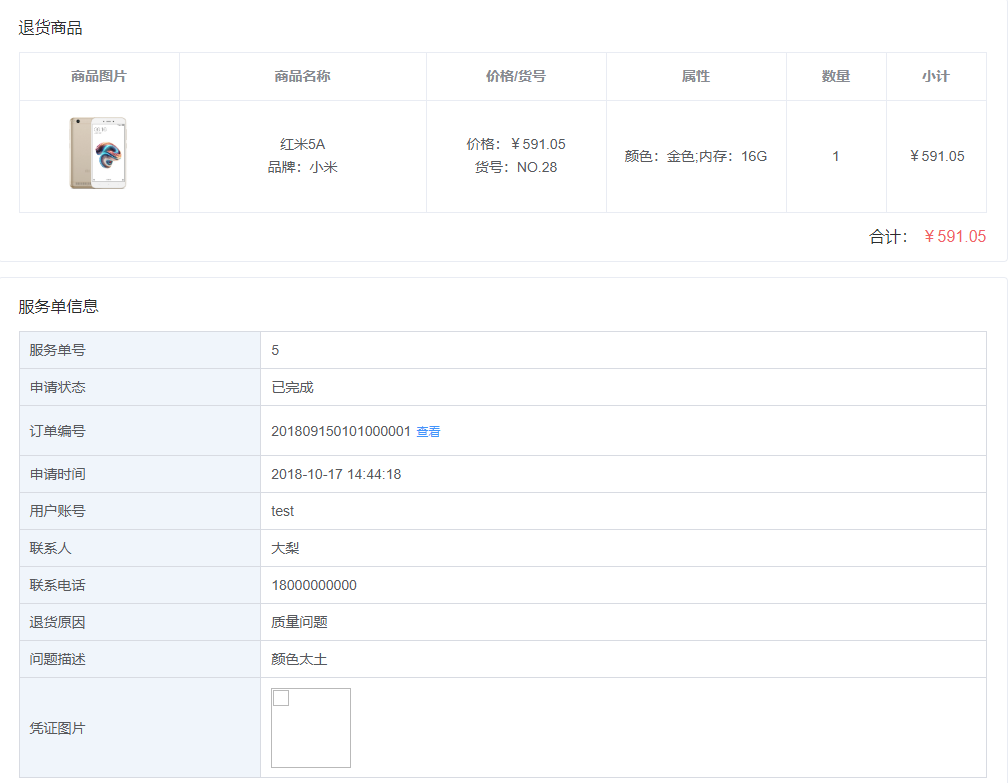1008x783 pixels.
Task: Select the small checkbox inside 凭证图片 area
Action: click(280, 697)
